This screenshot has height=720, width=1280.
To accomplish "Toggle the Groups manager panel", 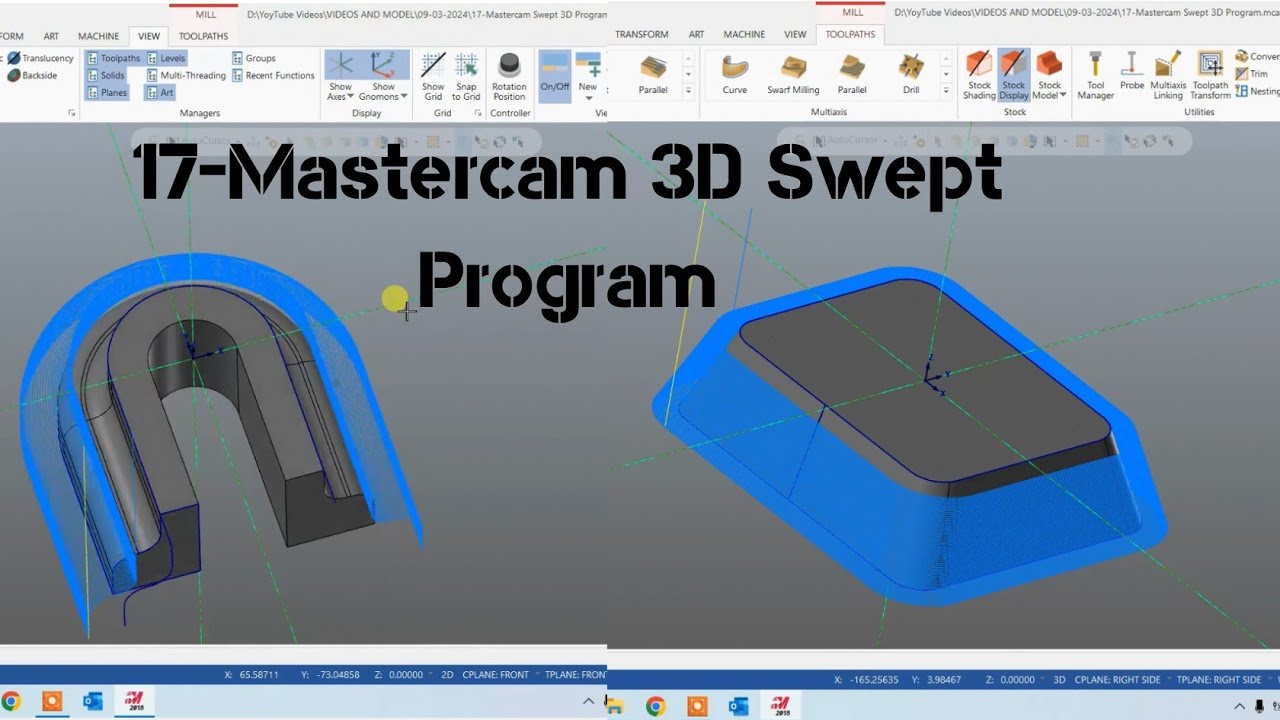I will (254, 58).
